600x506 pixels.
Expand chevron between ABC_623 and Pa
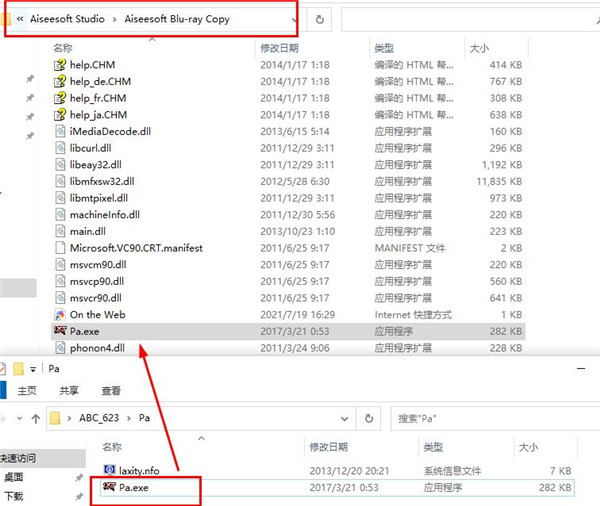[129, 418]
